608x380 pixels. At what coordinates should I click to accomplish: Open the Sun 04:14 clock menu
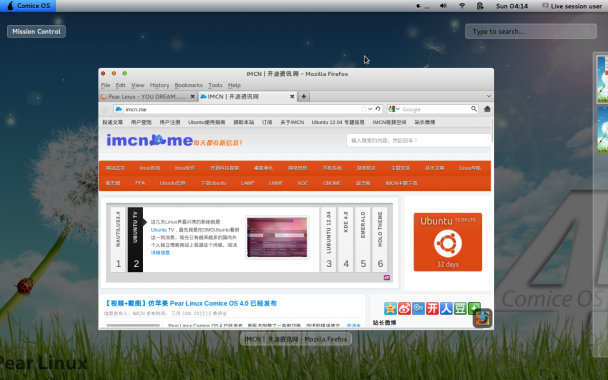[x=512, y=6]
